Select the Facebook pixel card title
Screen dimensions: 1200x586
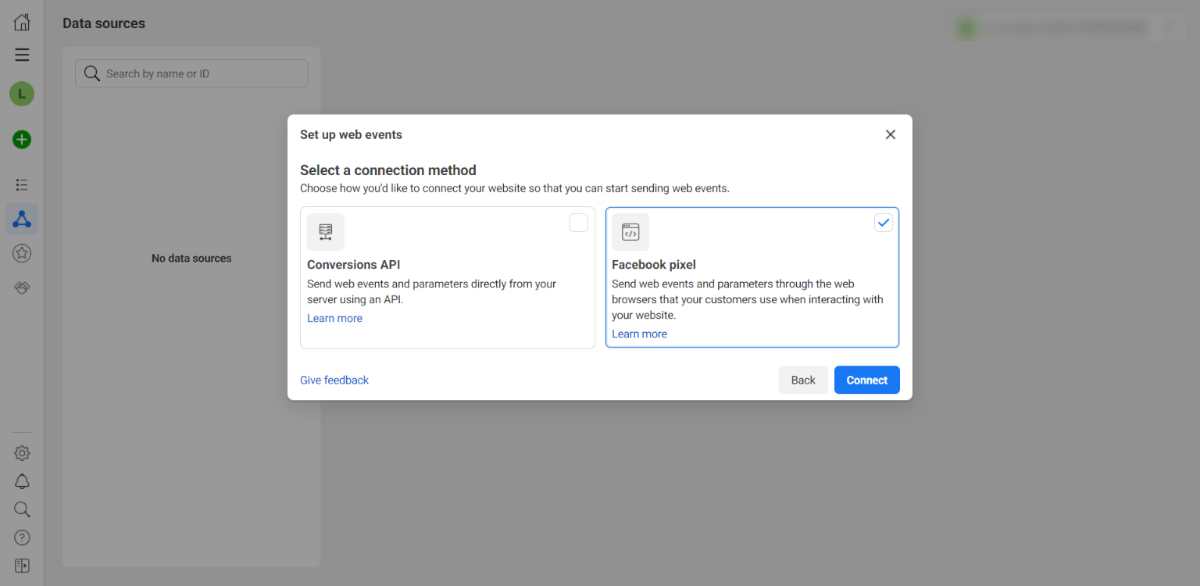[654, 265]
